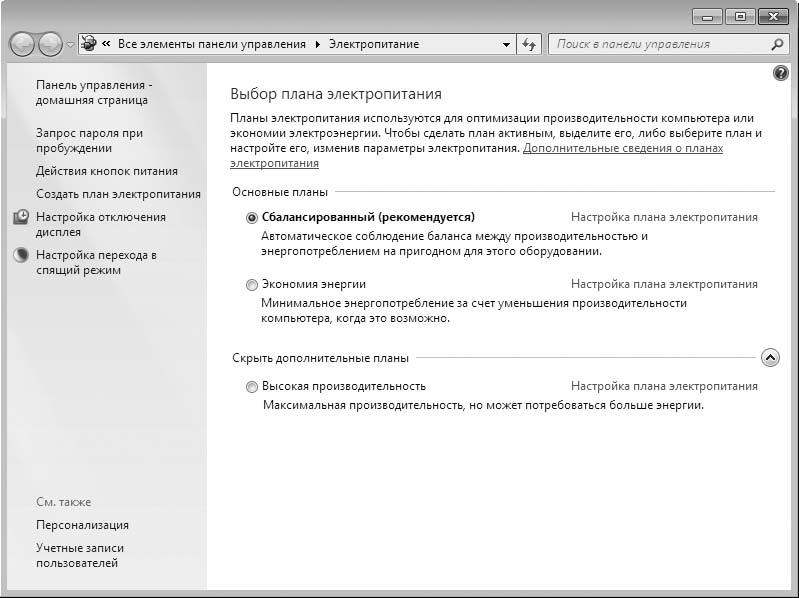Click the magnifier search icon

[x=777, y=44]
